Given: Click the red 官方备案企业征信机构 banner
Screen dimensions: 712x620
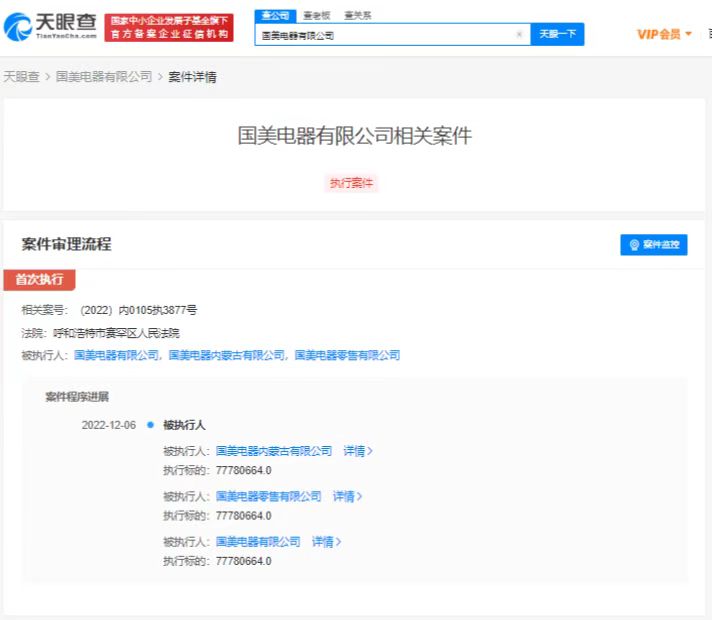Looking at the screenshot, I should click(169, 27).
